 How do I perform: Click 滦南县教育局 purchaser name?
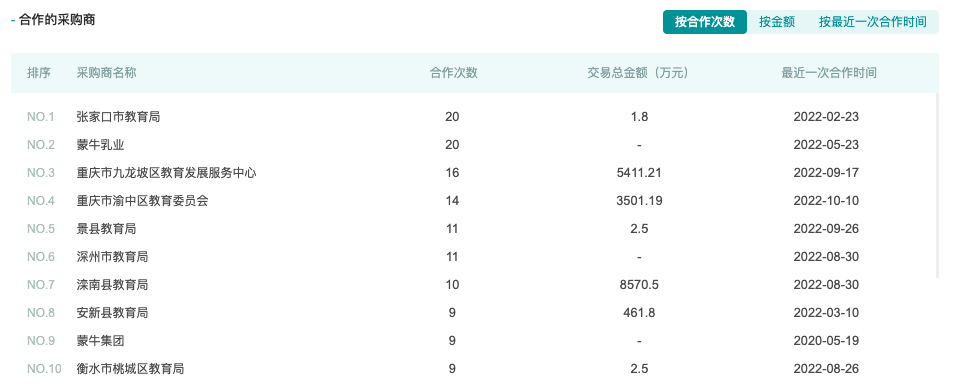pyautogui.click(x=112, y=284)
